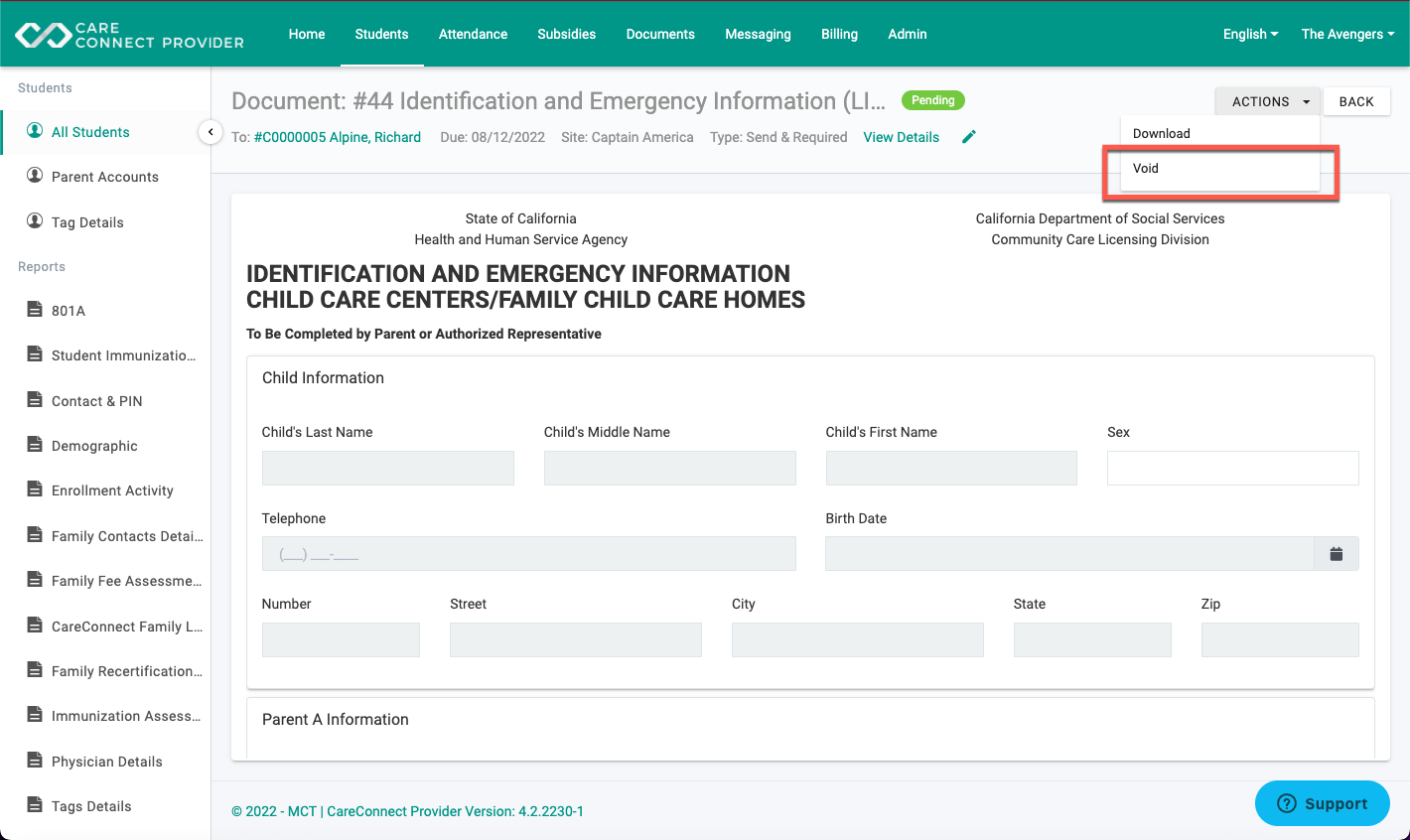The image size is (1410, 840).
Task: Go to the Home tab
Action: [307, 34]
